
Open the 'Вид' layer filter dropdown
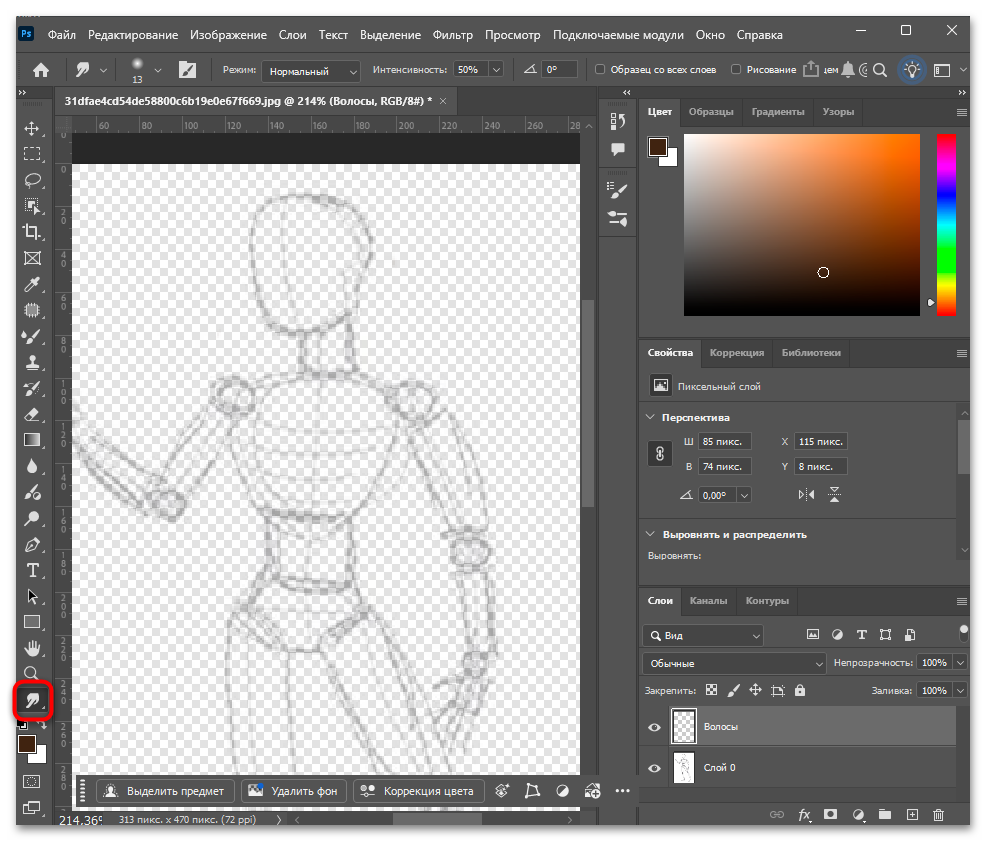point(703,635)
